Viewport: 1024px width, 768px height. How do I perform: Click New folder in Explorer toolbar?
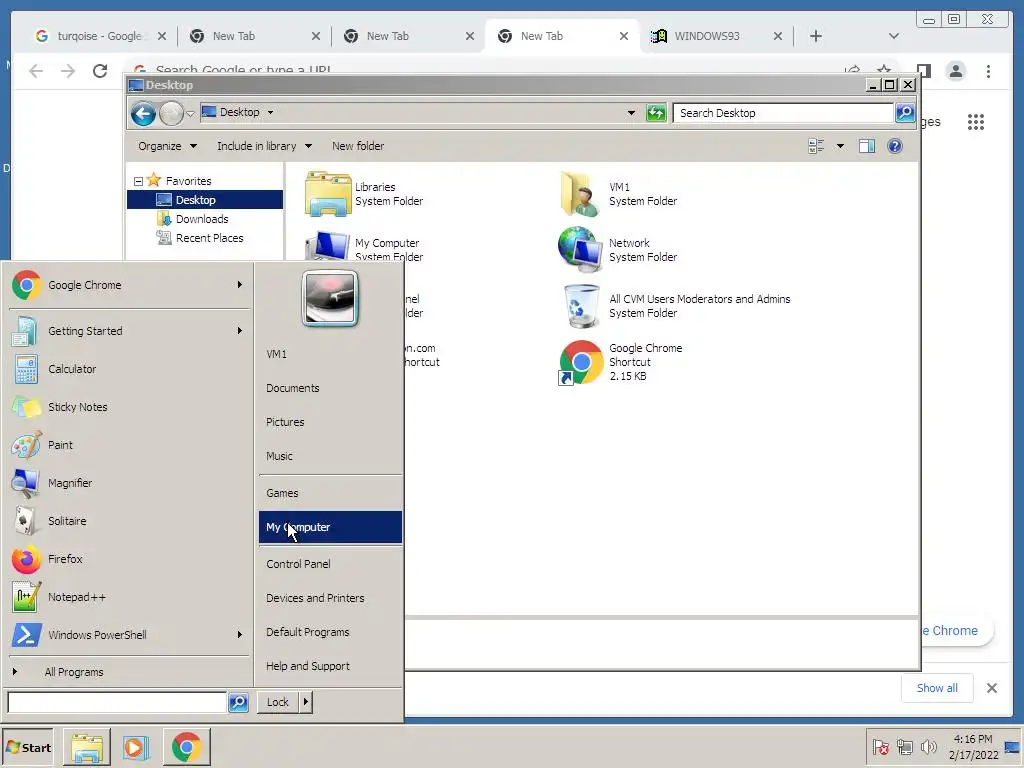pyautogui.click(x=358, y=146)
